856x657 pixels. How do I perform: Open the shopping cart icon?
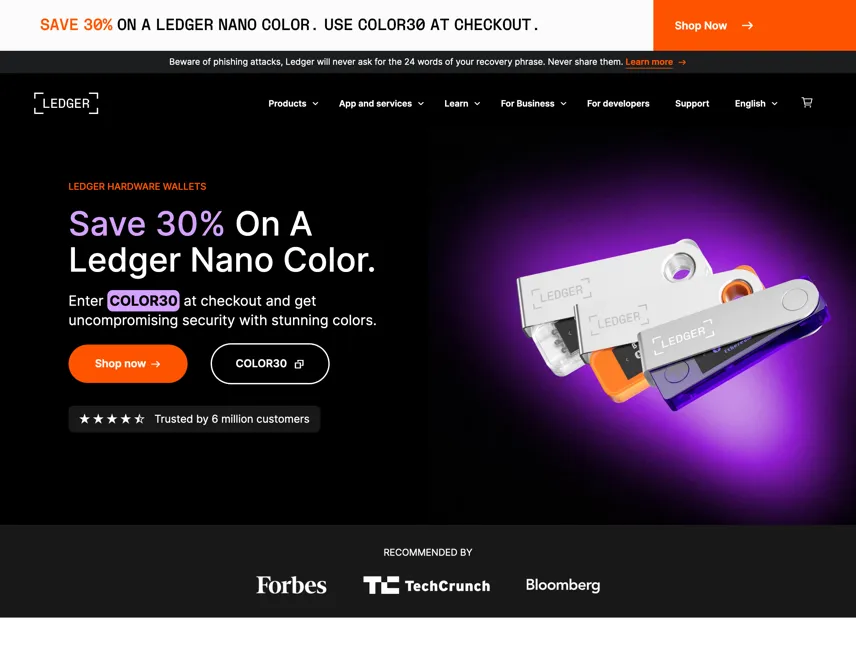click(x=807, y=103)
